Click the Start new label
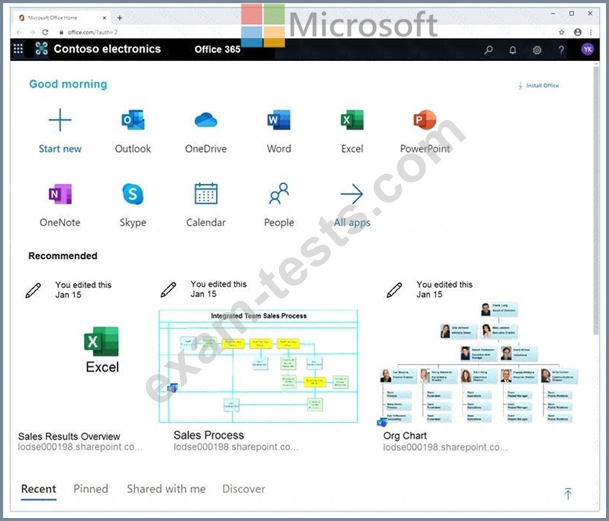 coord(60,149)
